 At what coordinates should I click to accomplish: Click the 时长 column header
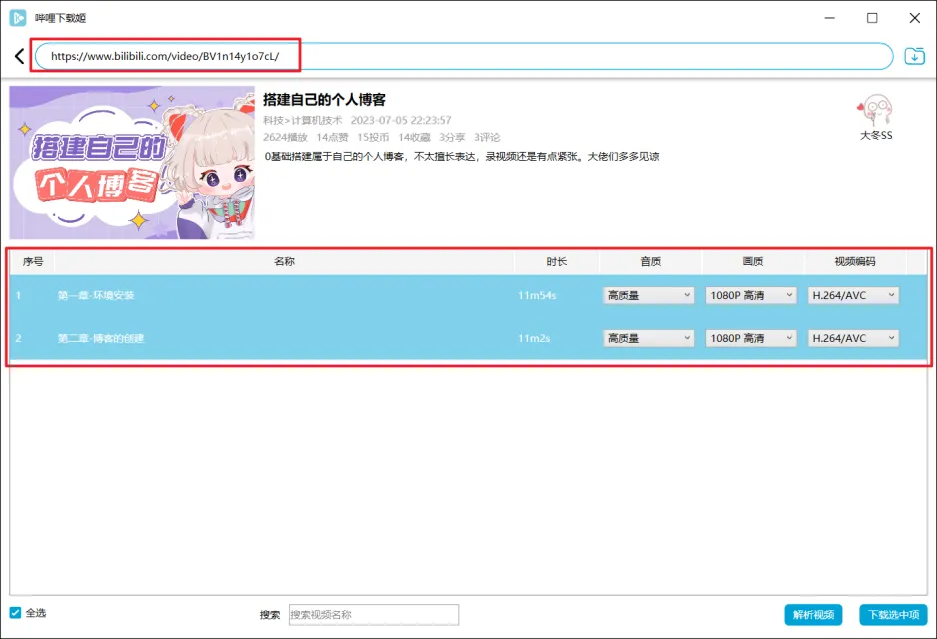(x=556, y=261)
